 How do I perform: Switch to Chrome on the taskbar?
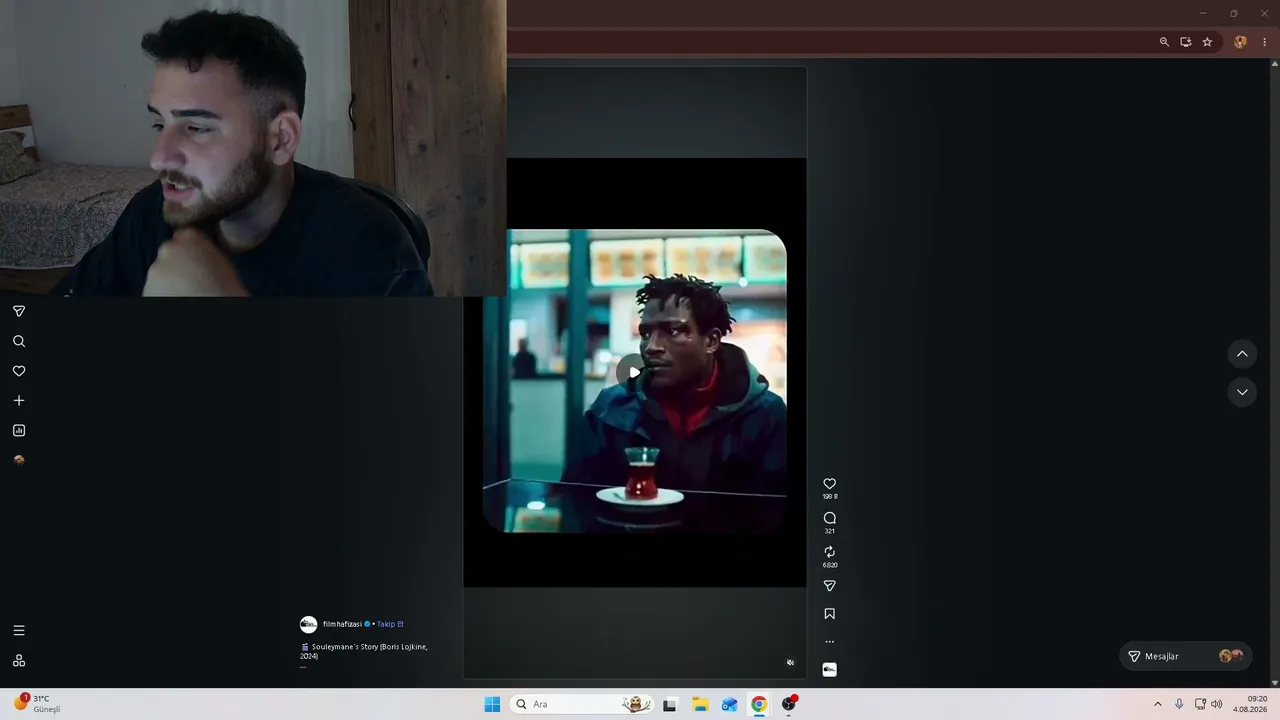759,704
